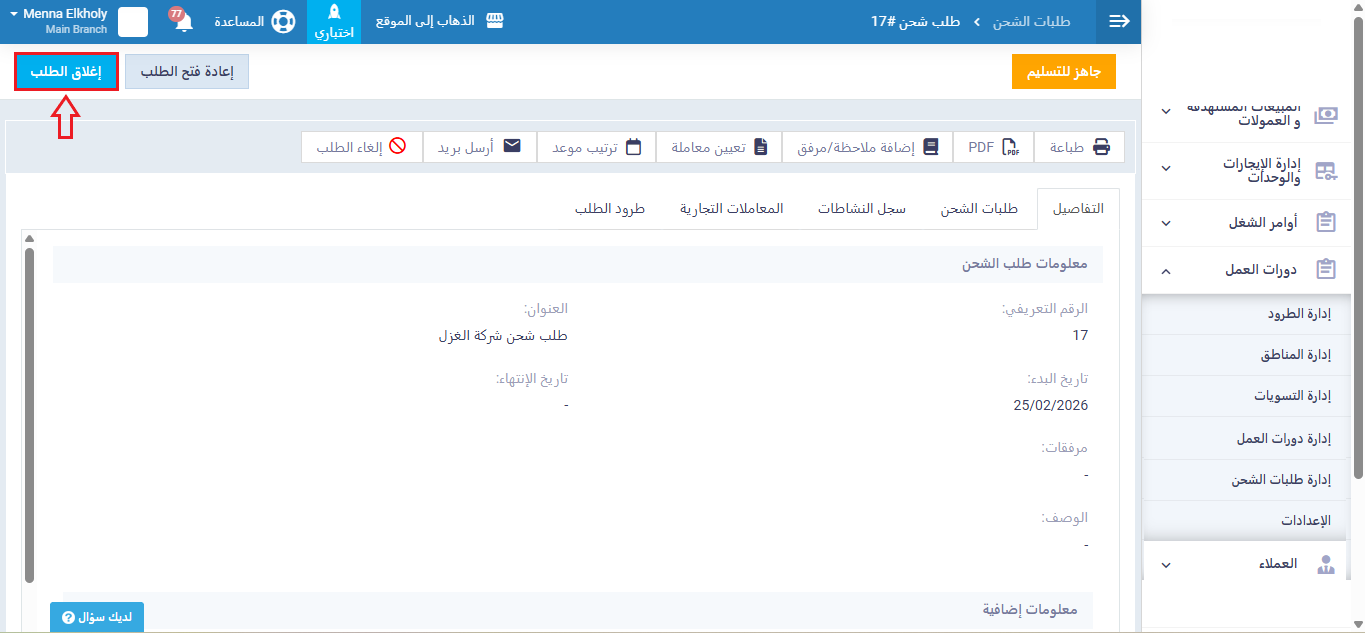This screenshot has width=1365, height=633.
Task: Click the notification bell icon
Action: tap(183, 22)
